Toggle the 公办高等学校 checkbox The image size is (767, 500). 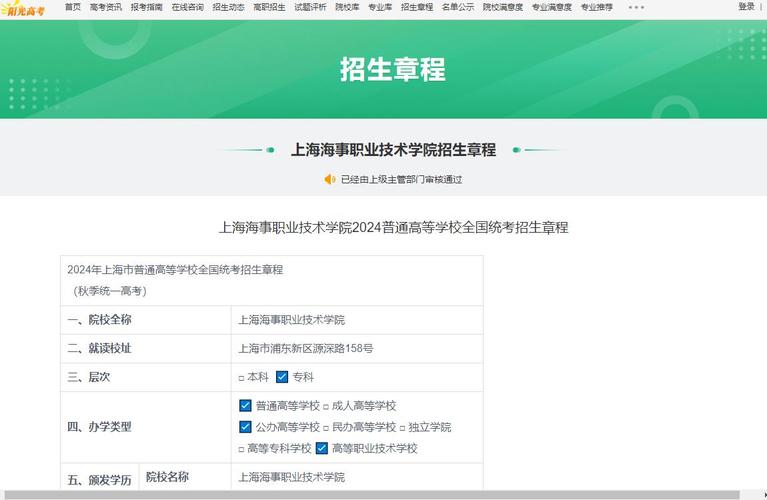245,427
